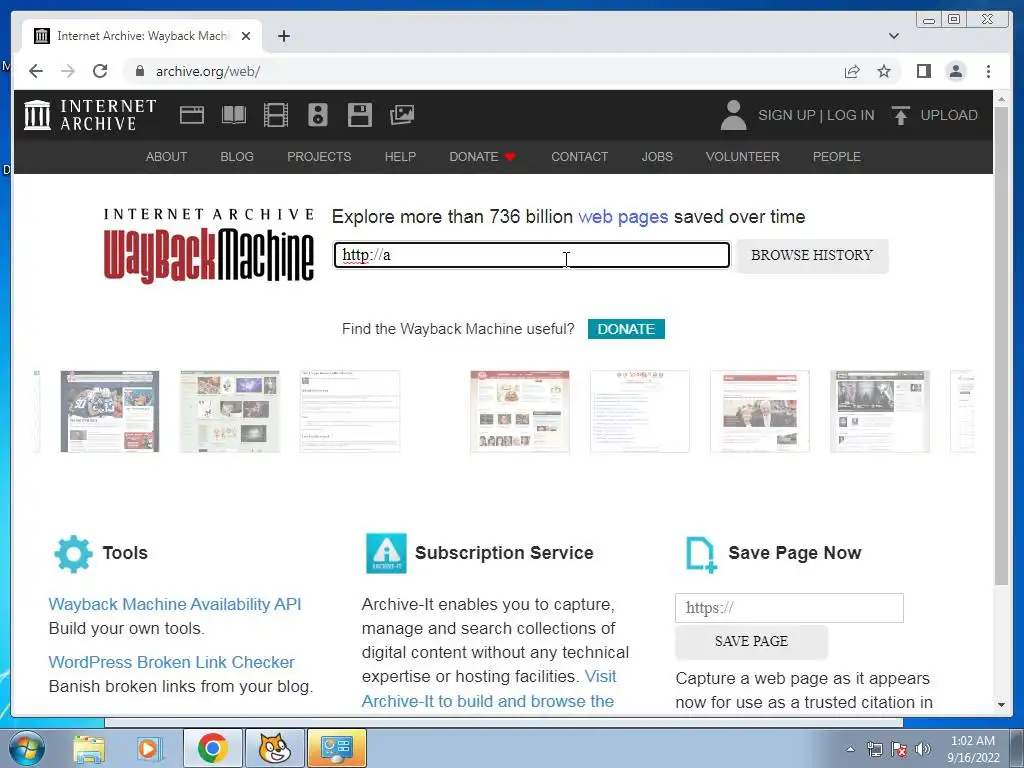Close the Wayback Machine tab
Viewport: 1024px width, 768px height.
tap(246, 36)
